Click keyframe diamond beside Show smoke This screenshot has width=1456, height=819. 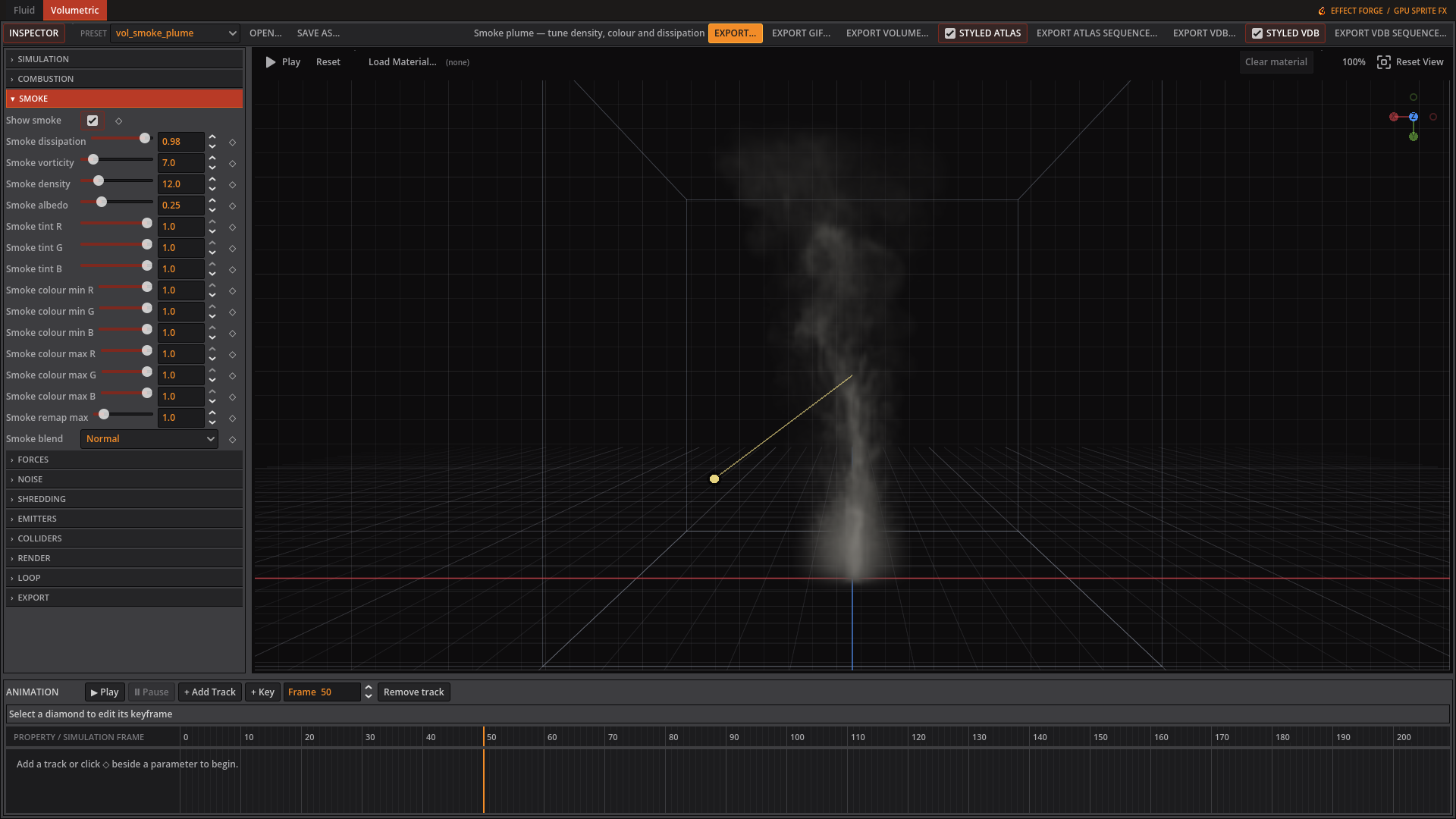[118, 121]
